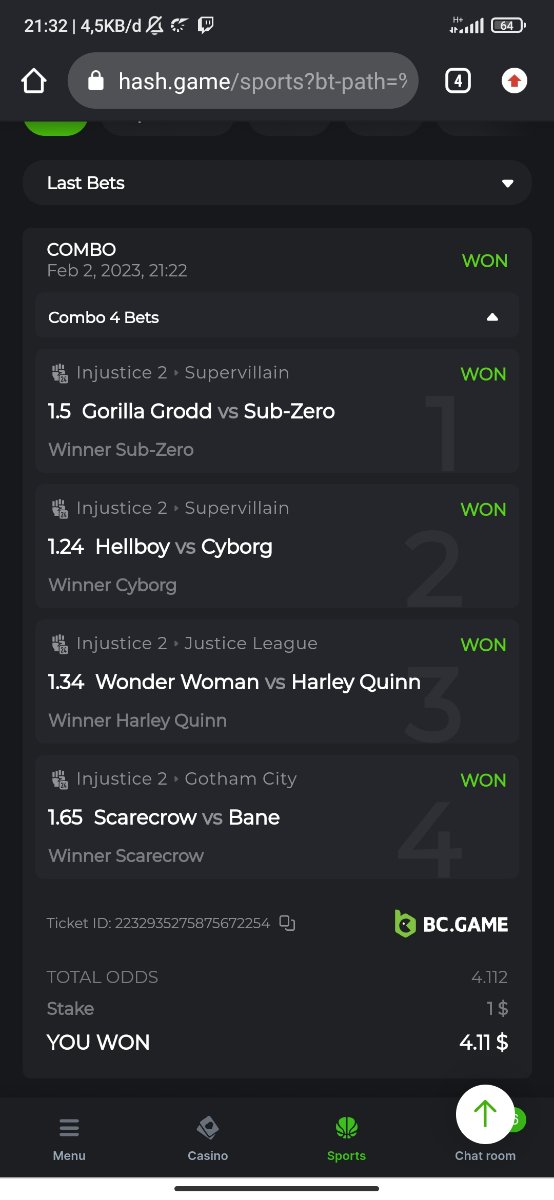Collapse the Combo 4 Bets section
554x1200 pixels.
pos(277,317)
